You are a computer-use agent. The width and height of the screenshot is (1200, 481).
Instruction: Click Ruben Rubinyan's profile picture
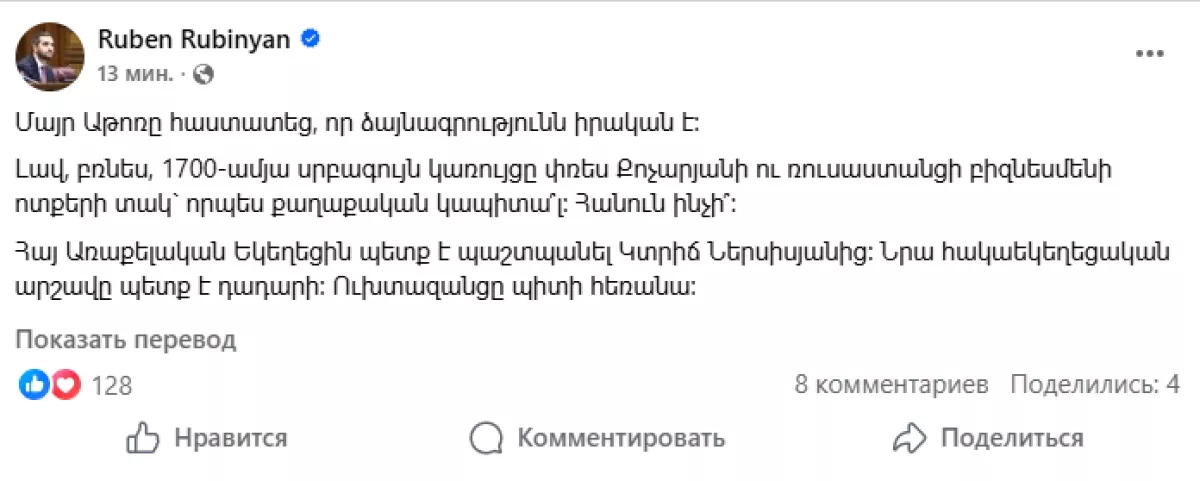[x=50, y=56]
